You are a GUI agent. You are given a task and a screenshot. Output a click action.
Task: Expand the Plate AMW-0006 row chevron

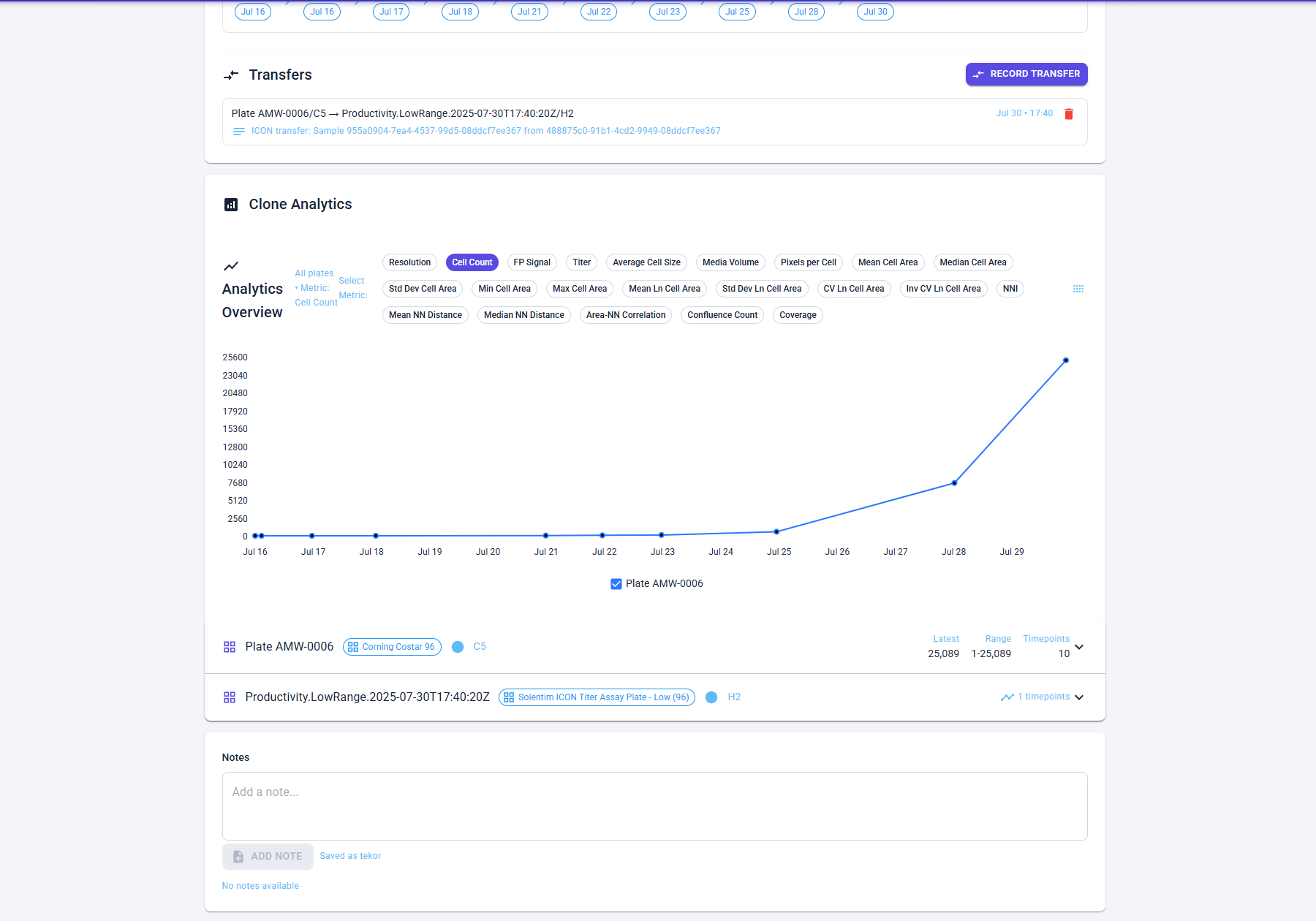tap(1079, 647)
